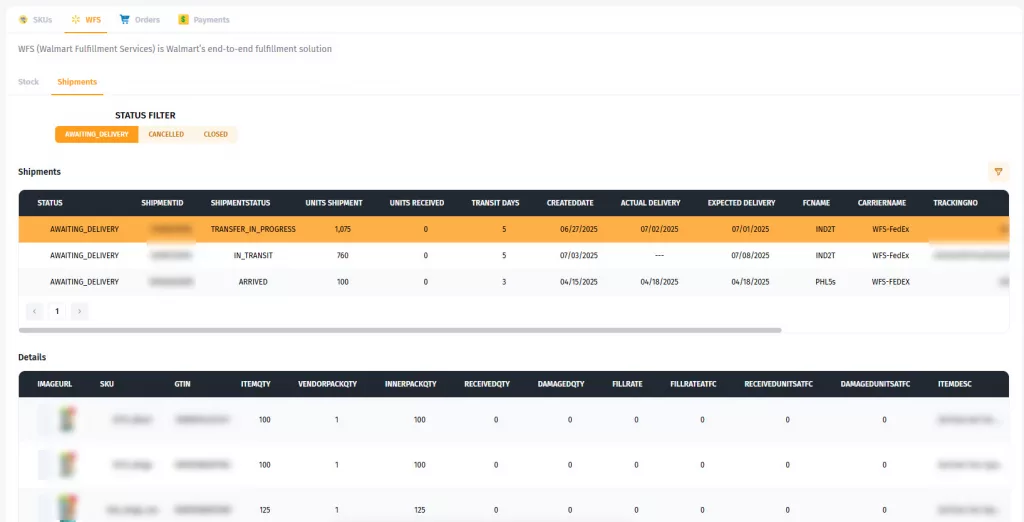Click the shipments table horizontal scrollbar
Image resolution: width=1024 pixels, height=522 pixels.
click(400, 329)
